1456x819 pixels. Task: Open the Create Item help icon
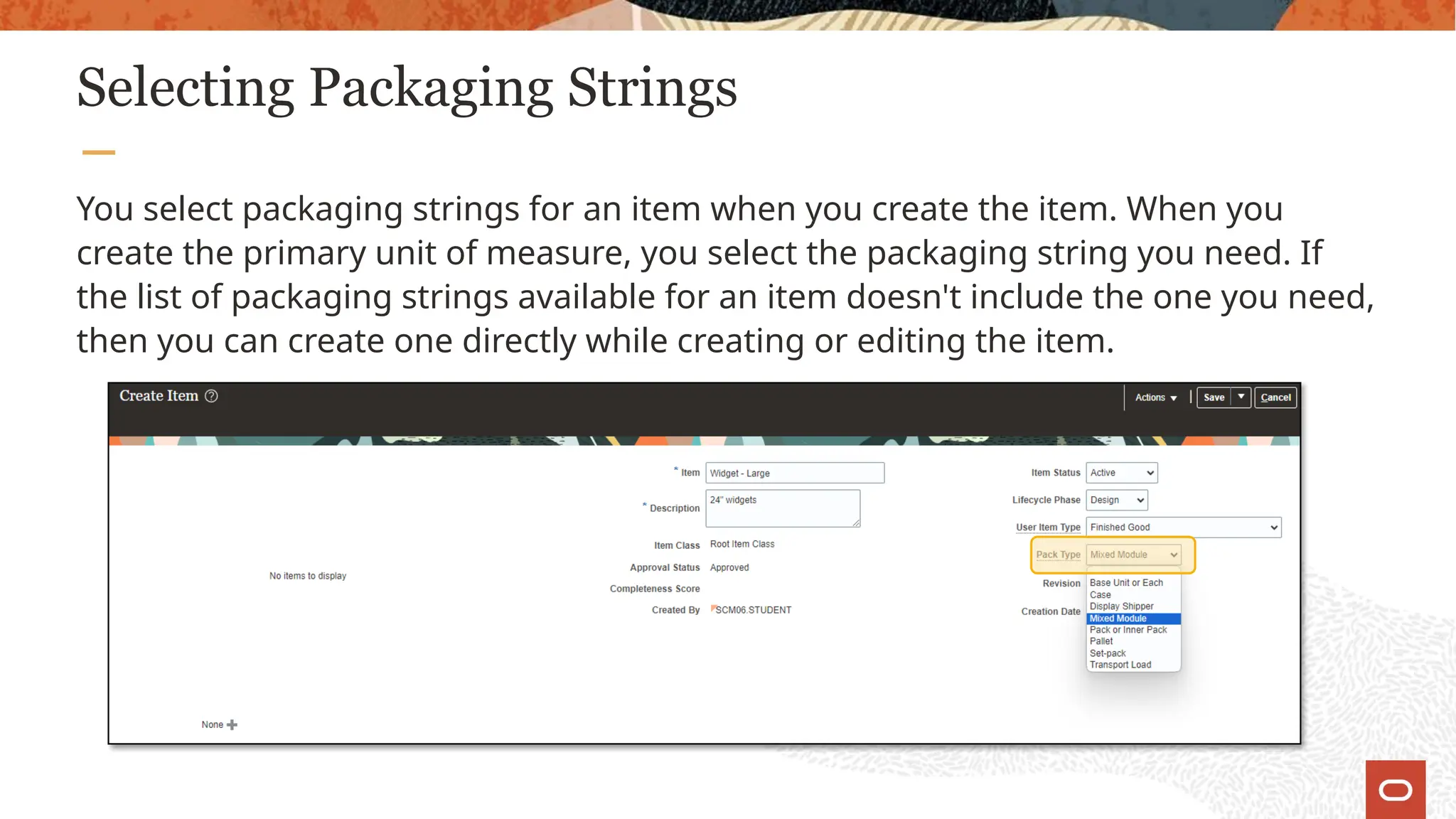point(211,396)
